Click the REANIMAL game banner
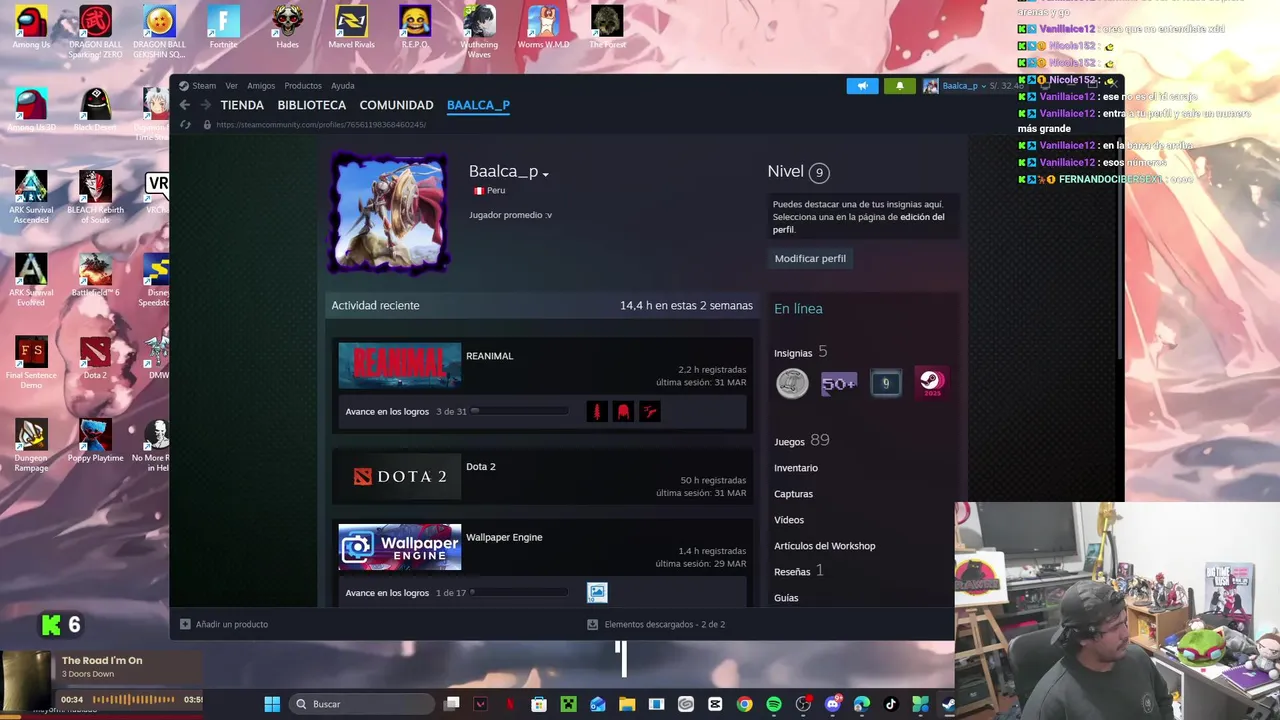1280x720 pixels. click(400, 365)
